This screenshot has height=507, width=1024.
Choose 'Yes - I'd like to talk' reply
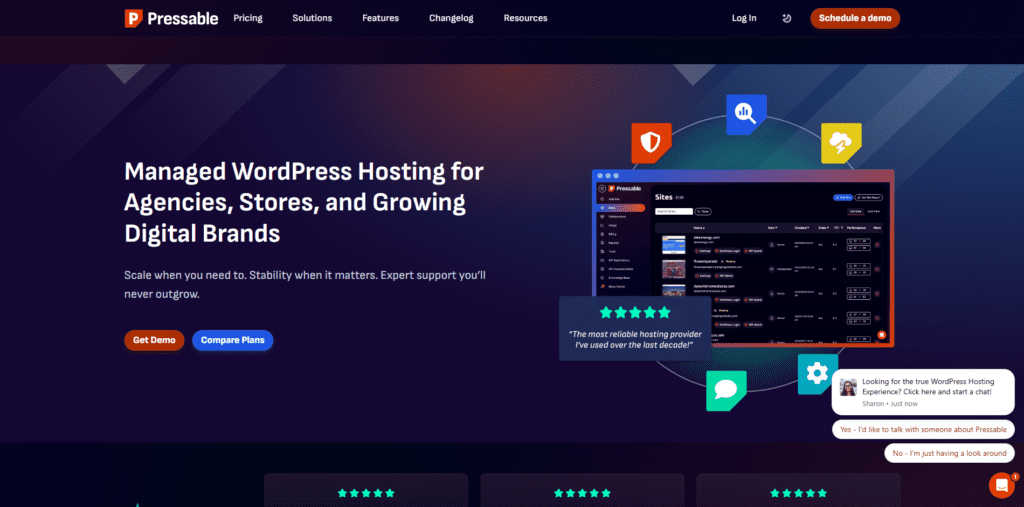(x=923, y=429)
